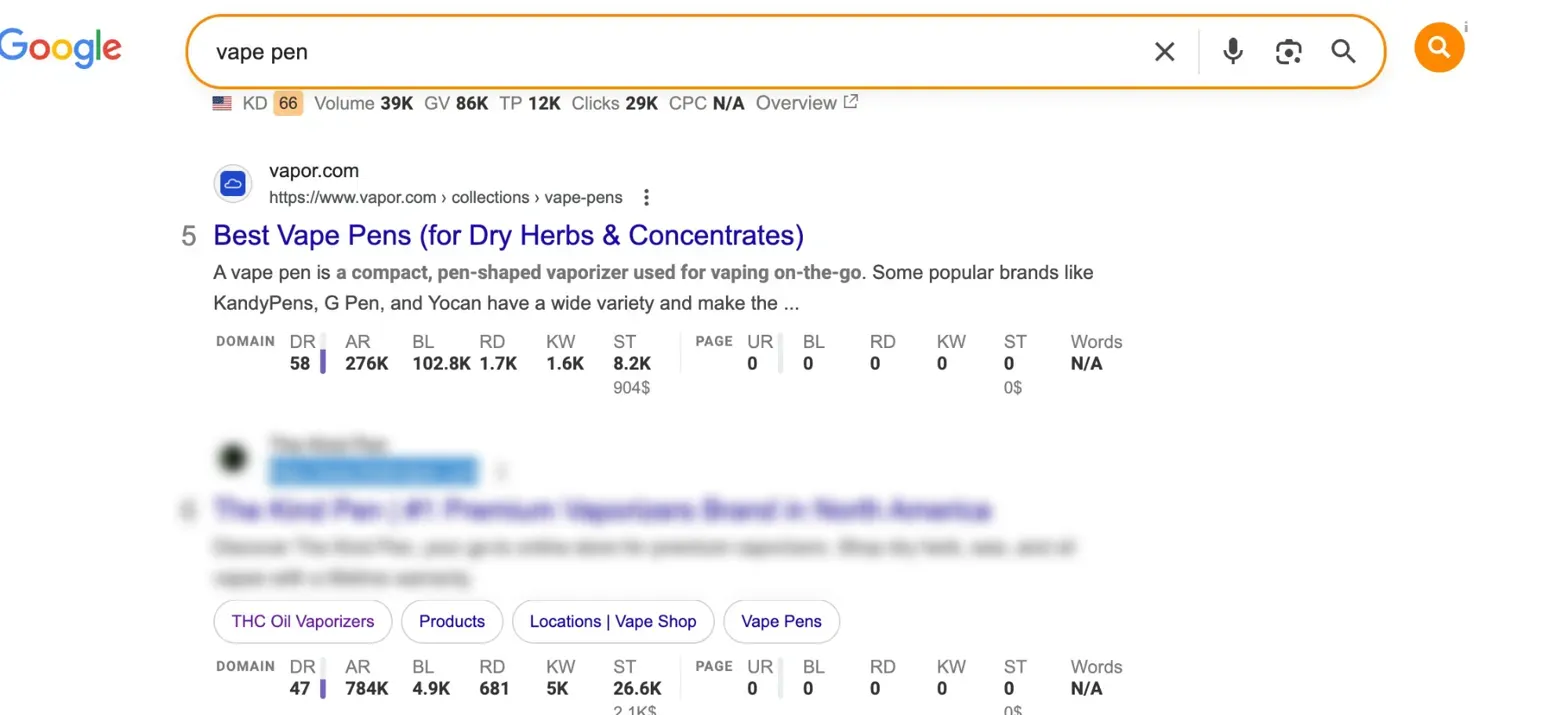The height and width of the screenshot is (715, 1568).
Task: Click the vapor.com breadcrumb URL
Action: pyautogui.click(x=445, y=197)
